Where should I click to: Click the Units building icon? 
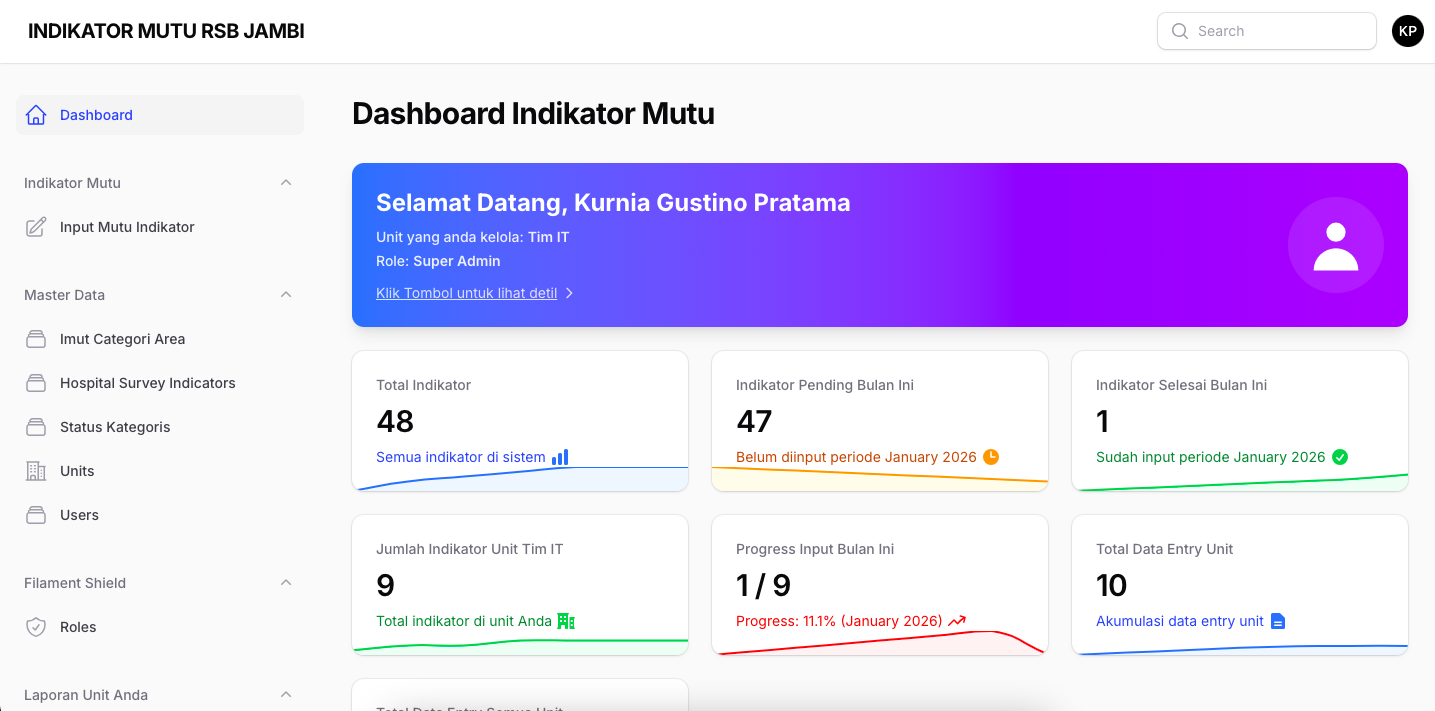pos(36,471)
